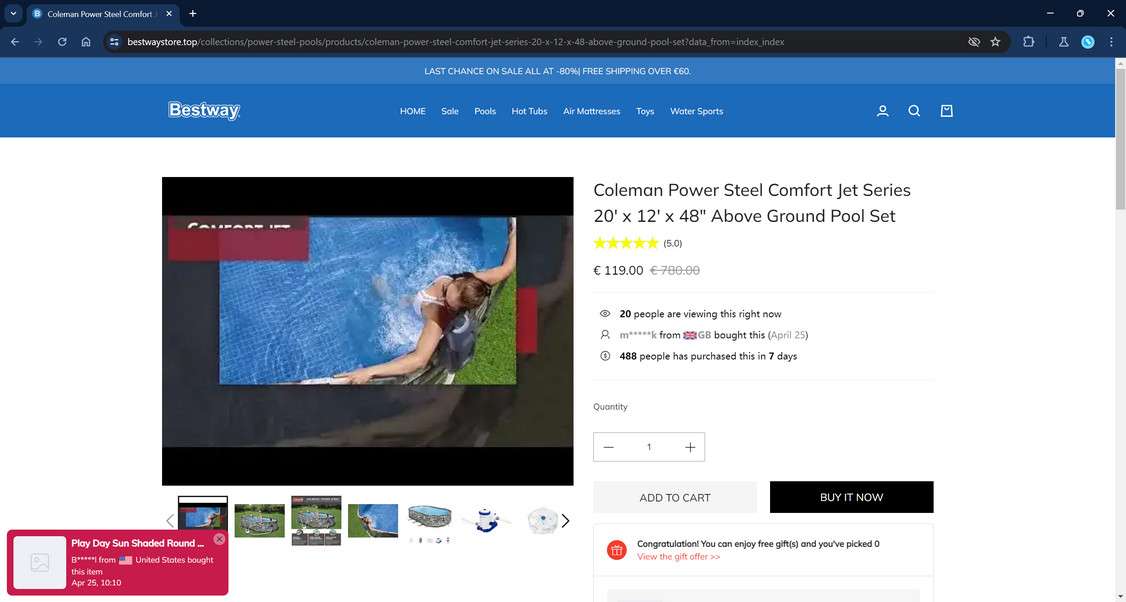Open the account profile icon
The height and width of the screenshot is (602, 1126).
[883, 111]
